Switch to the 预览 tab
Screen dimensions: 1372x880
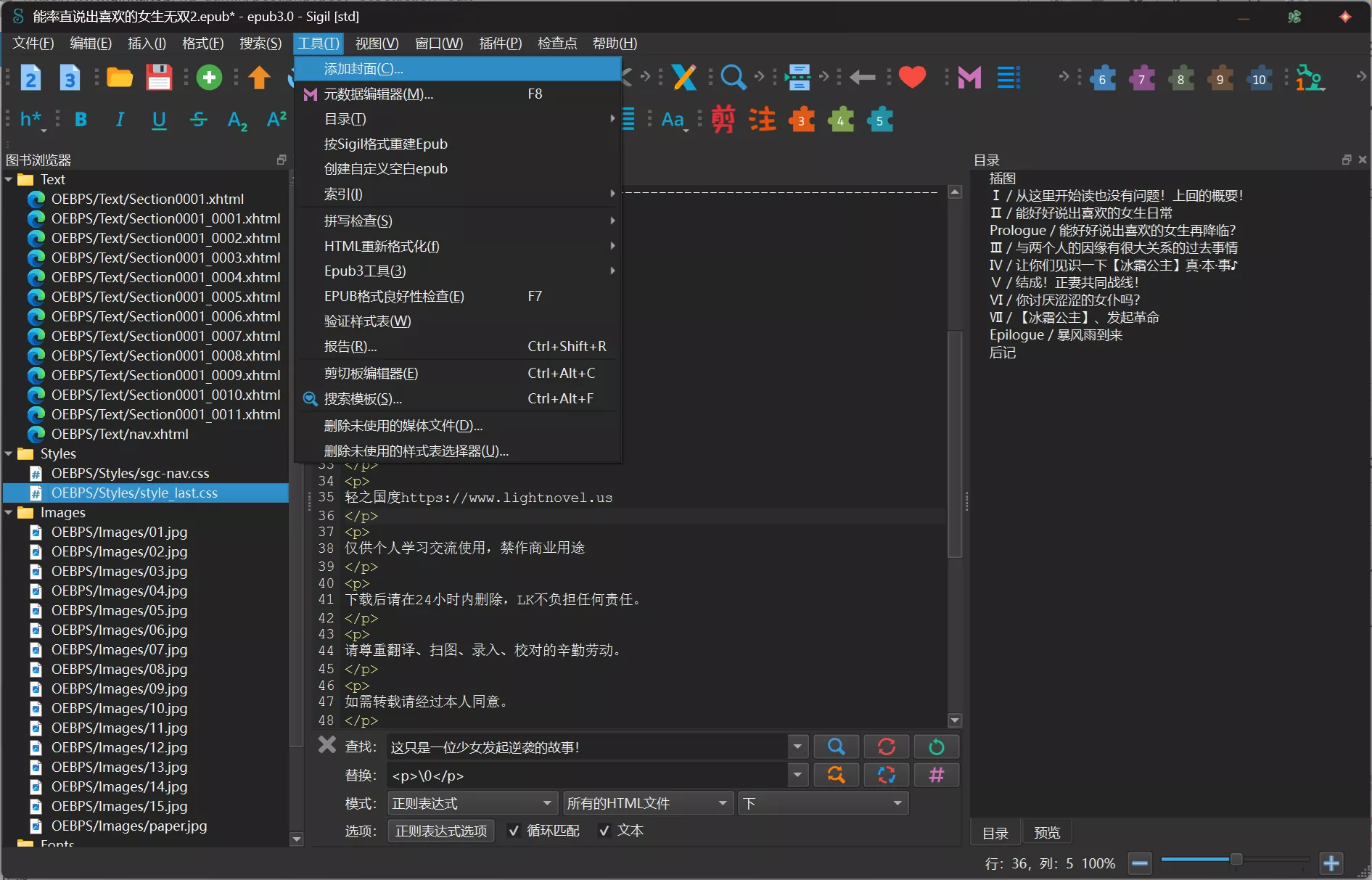click(x=1046, y=833)
